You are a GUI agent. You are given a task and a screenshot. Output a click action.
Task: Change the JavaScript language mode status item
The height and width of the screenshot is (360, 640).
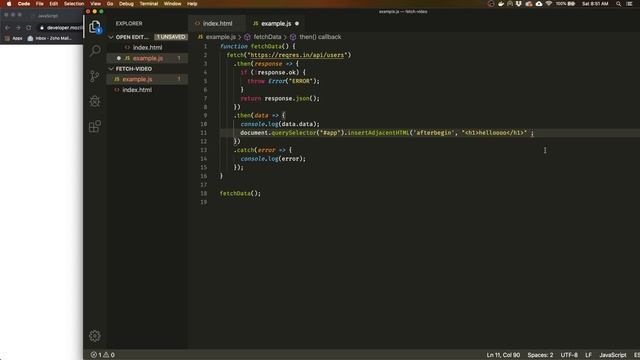click(x=612, y=355)
